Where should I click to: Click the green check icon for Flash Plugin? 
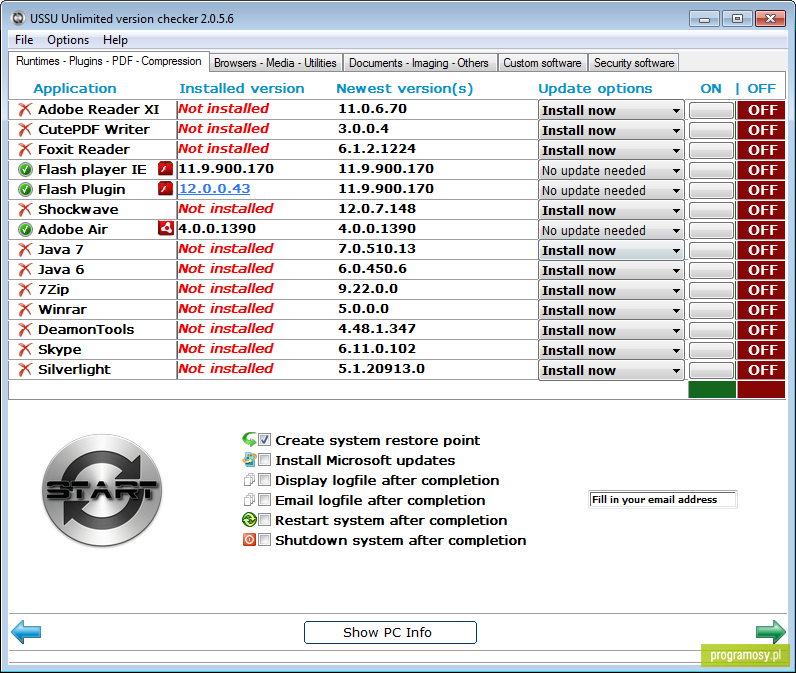point(25,189)
